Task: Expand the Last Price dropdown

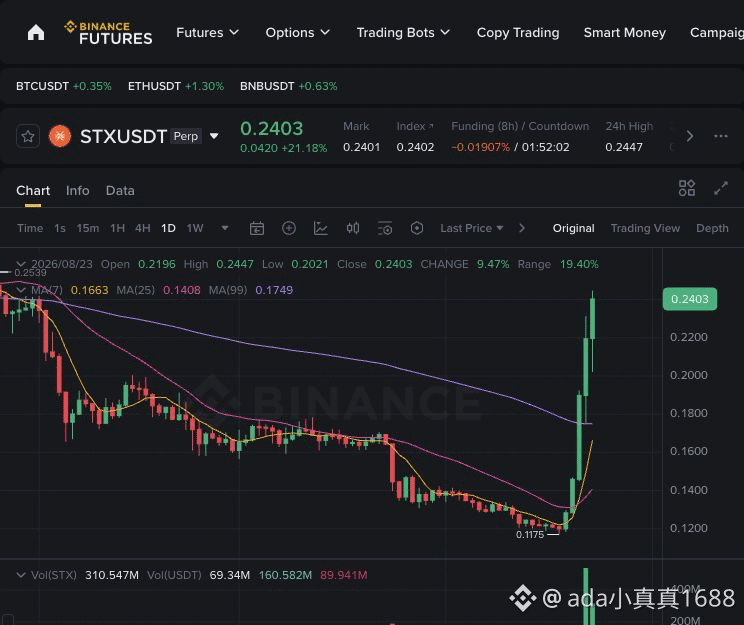Action: coord(472,228)
